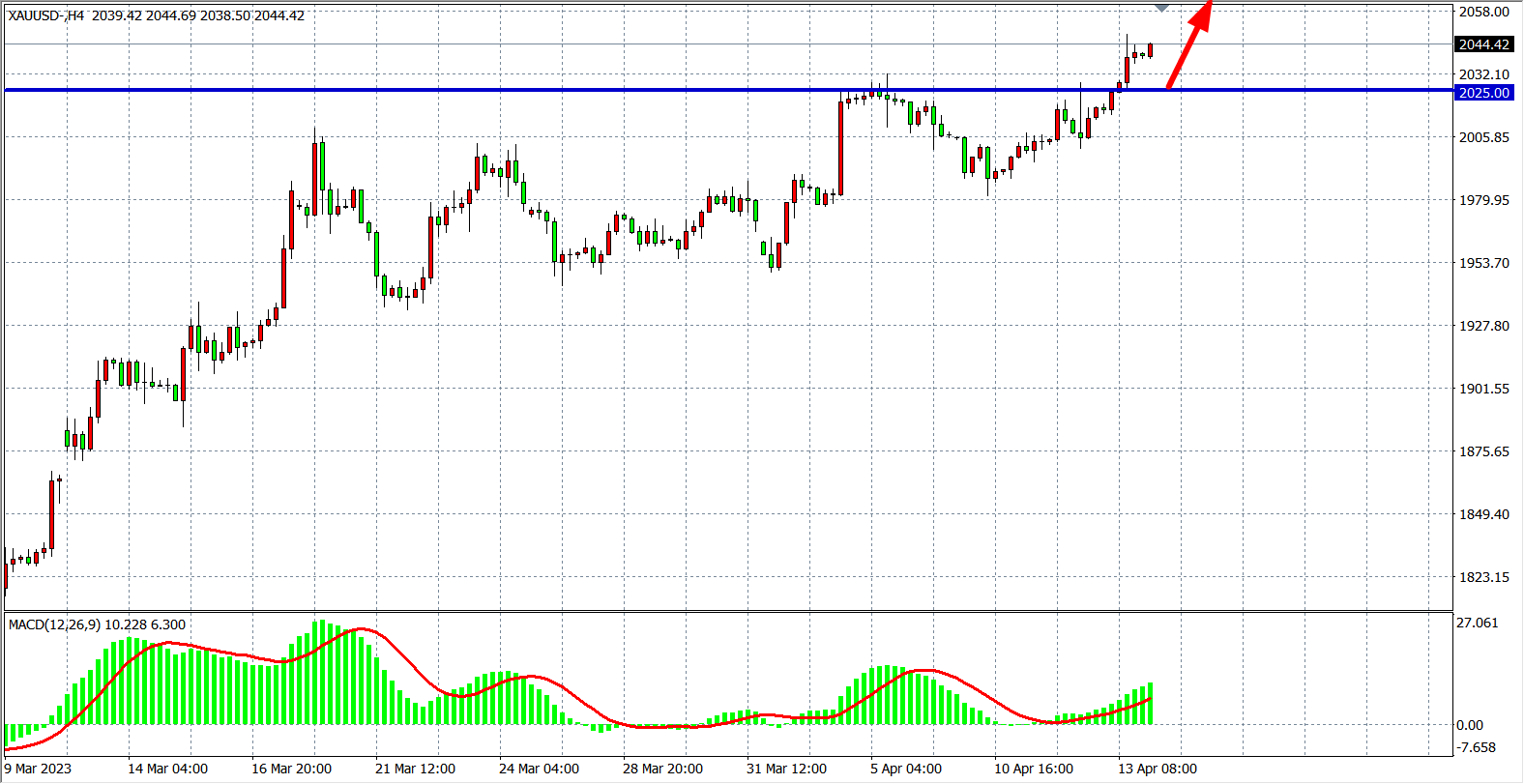Click the divider between price chart and MACD
The height and width of the screenshot is (784, 1524).
click(725, 611)
